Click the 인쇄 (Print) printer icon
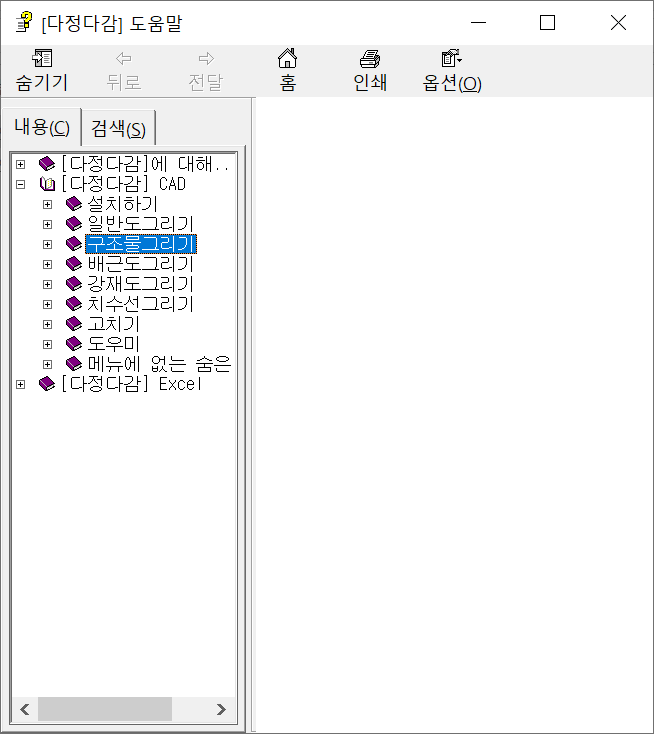The width and height of the screenshot is (654, 734). [x=370, y=59]
